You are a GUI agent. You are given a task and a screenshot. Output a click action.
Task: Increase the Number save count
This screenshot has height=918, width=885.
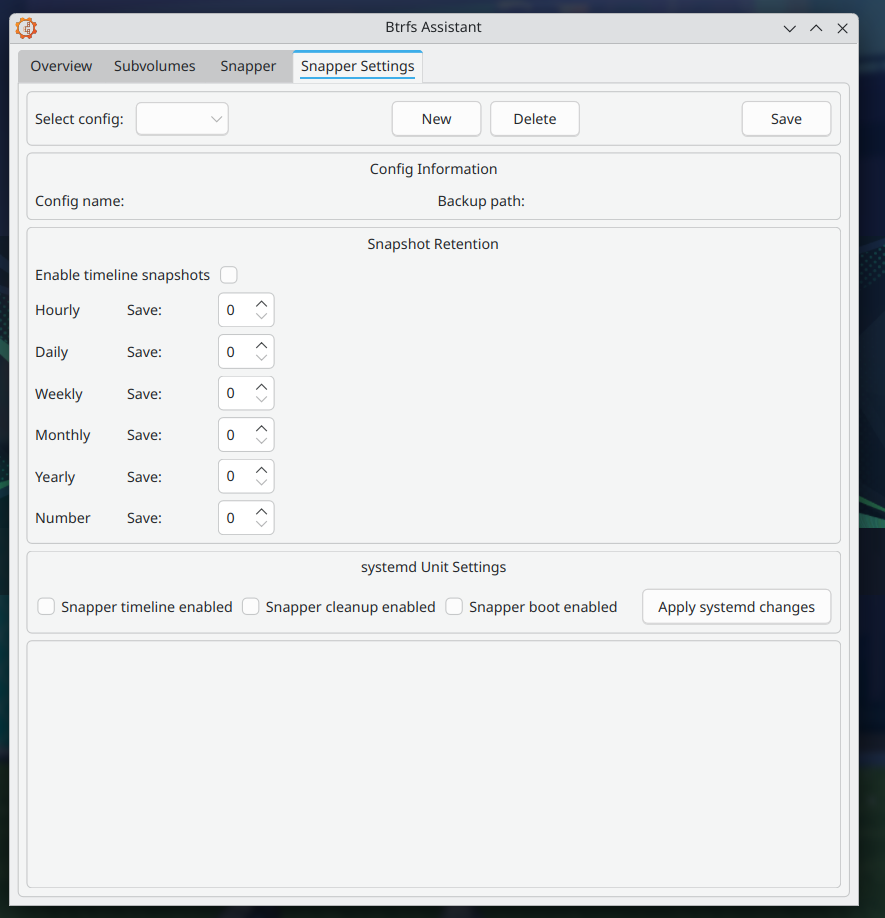point(262,512)
